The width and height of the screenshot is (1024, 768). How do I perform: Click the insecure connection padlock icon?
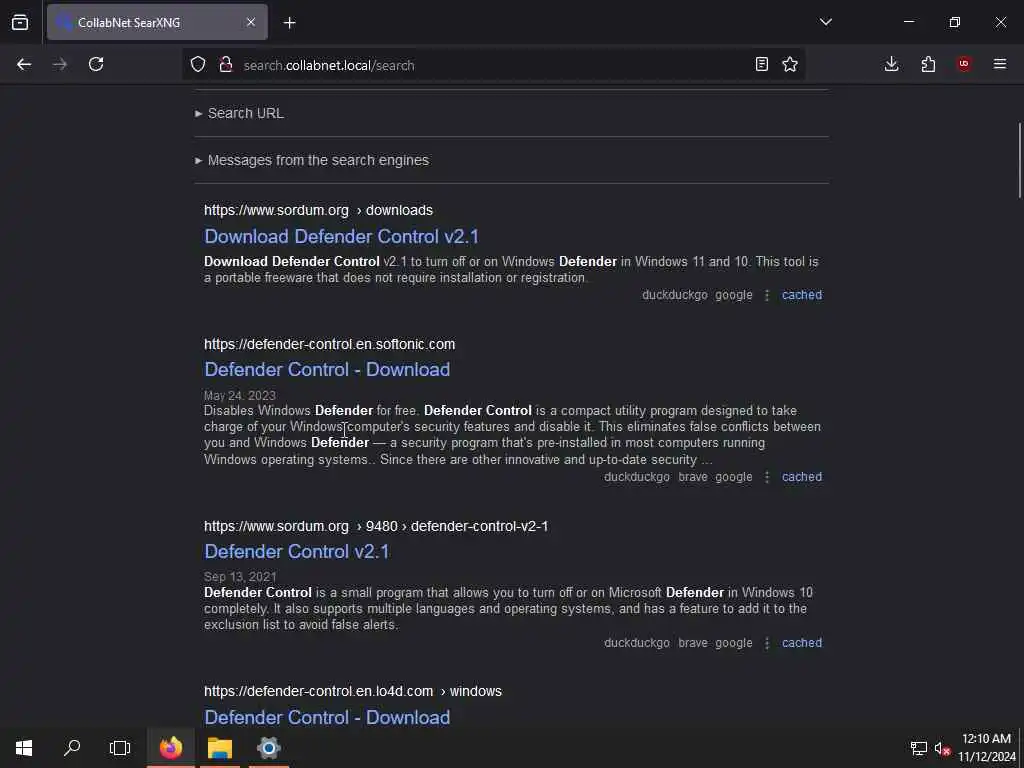click(226, 64)
